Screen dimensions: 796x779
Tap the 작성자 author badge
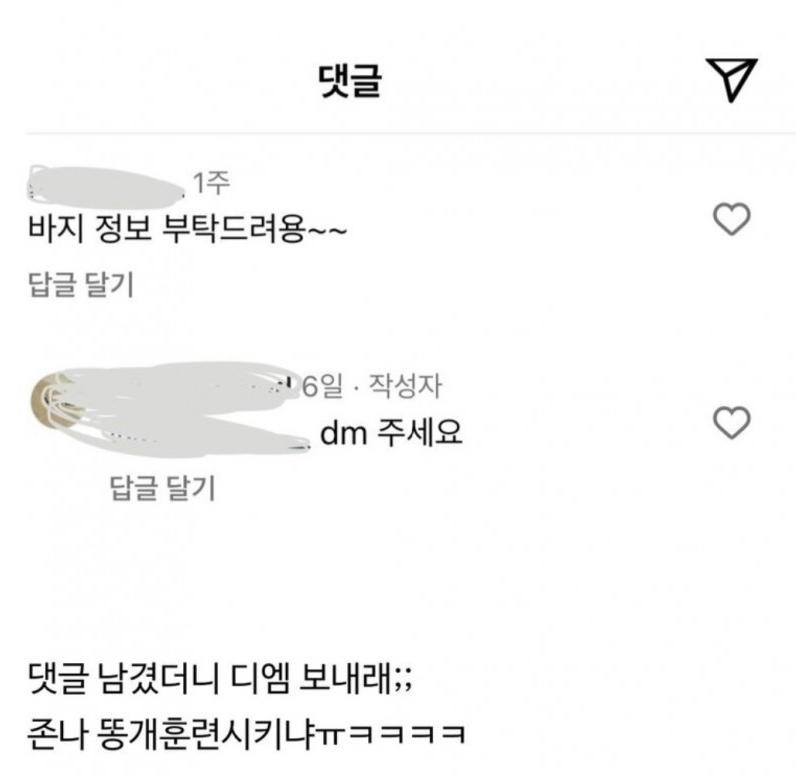(x=405, y=386)
